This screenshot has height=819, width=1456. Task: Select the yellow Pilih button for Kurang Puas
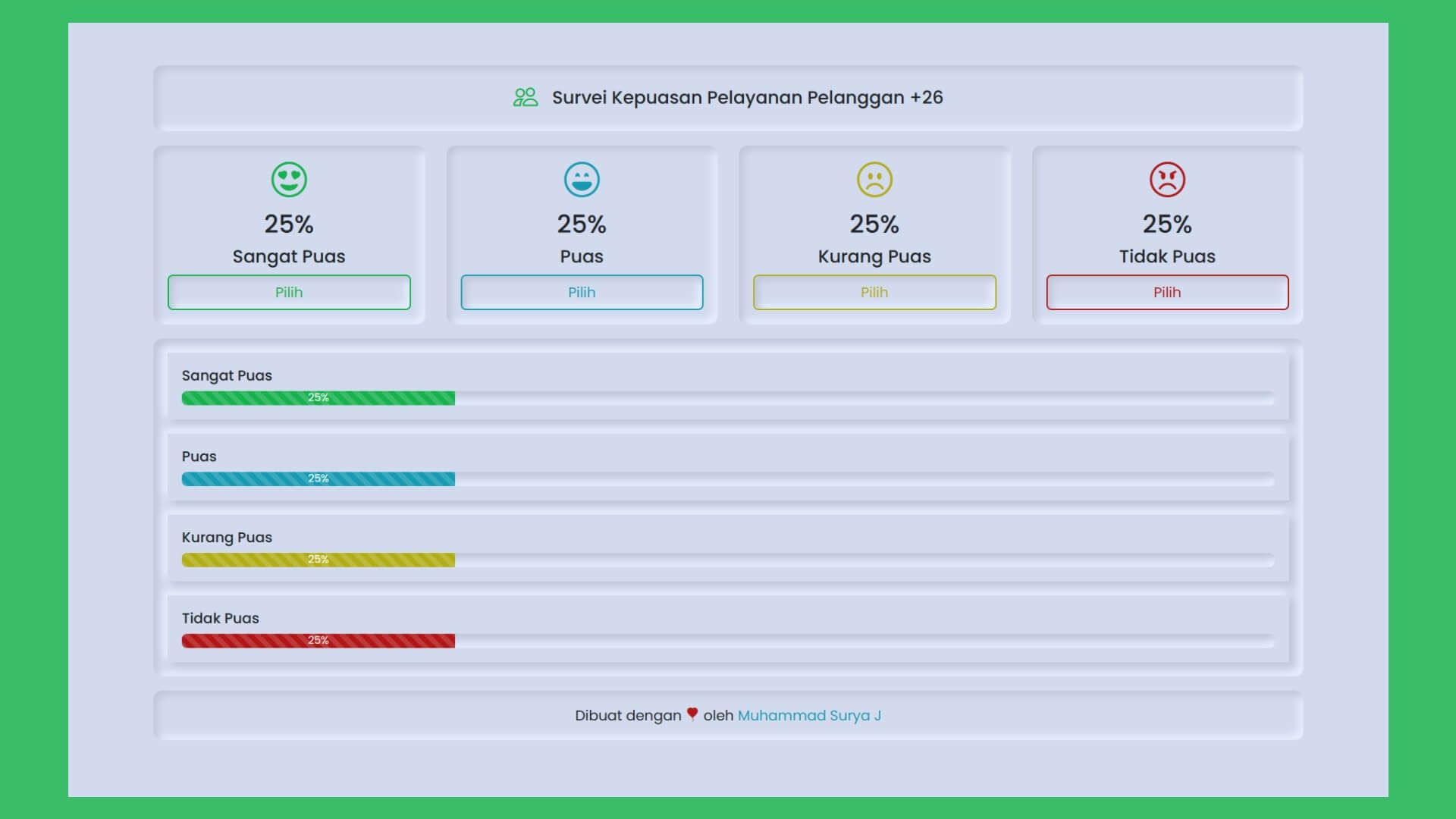point(874,292)
